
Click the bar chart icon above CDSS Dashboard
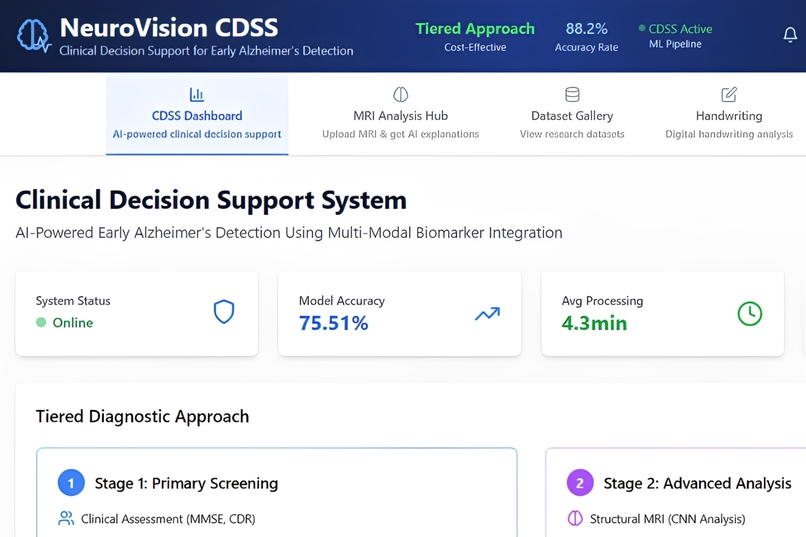(x=196, y=95)
